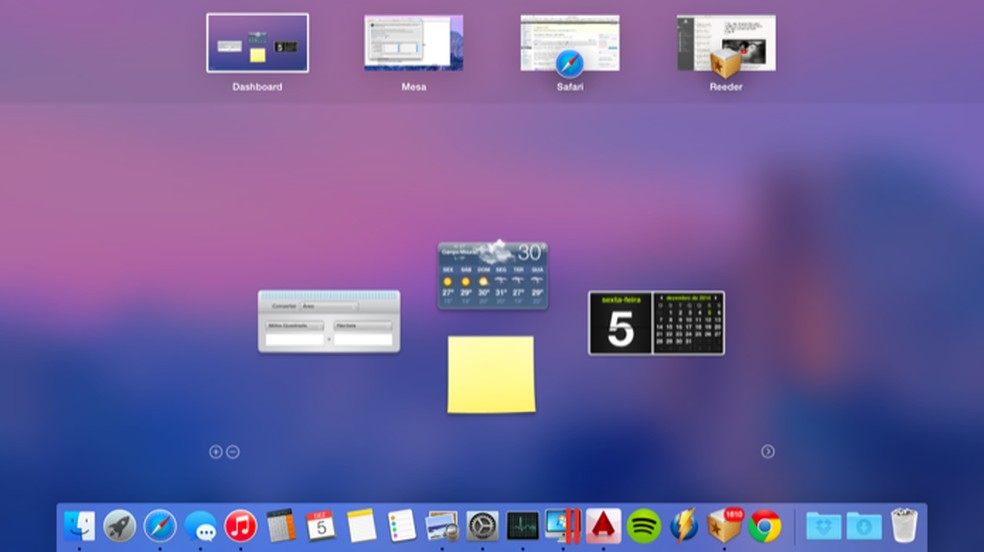This screenshot has height=552, width=984.
Task: Open Google Chrome in the Dock
Action: pyautogui.click(x=764, y=525)
